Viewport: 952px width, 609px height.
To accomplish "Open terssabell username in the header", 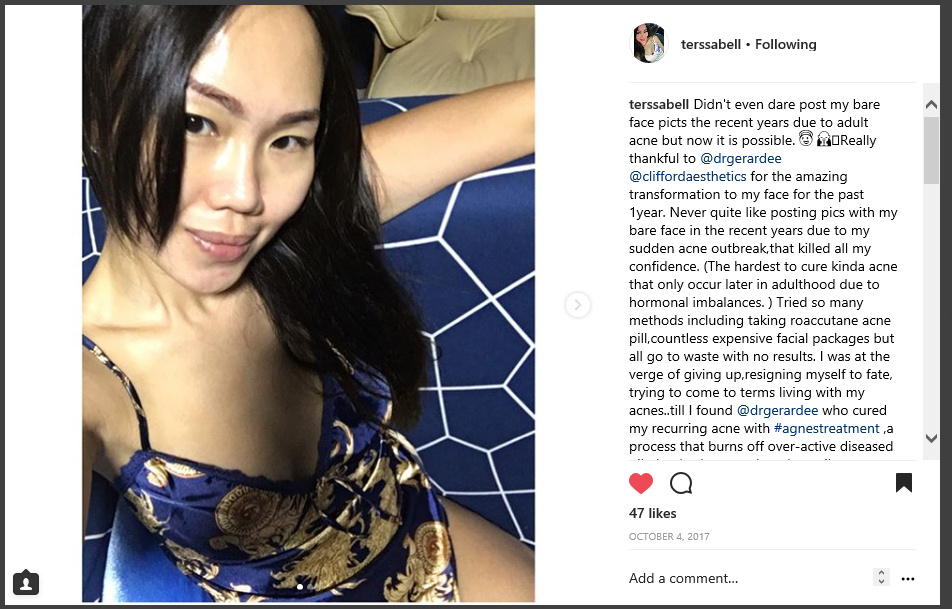I will click(x=710, y=44).
